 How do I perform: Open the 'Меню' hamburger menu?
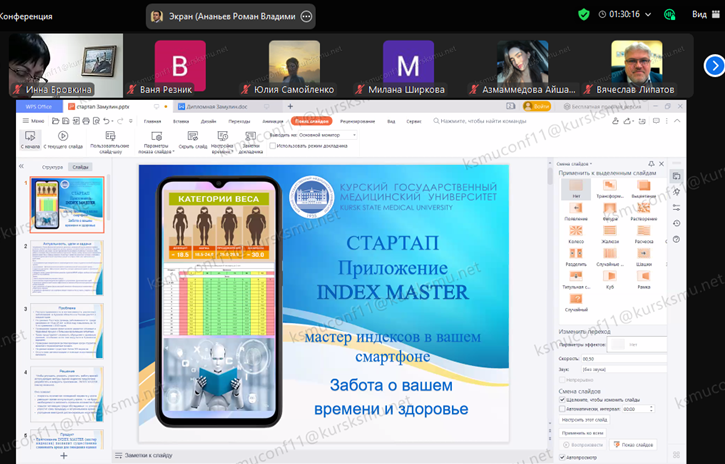(34, 121)
